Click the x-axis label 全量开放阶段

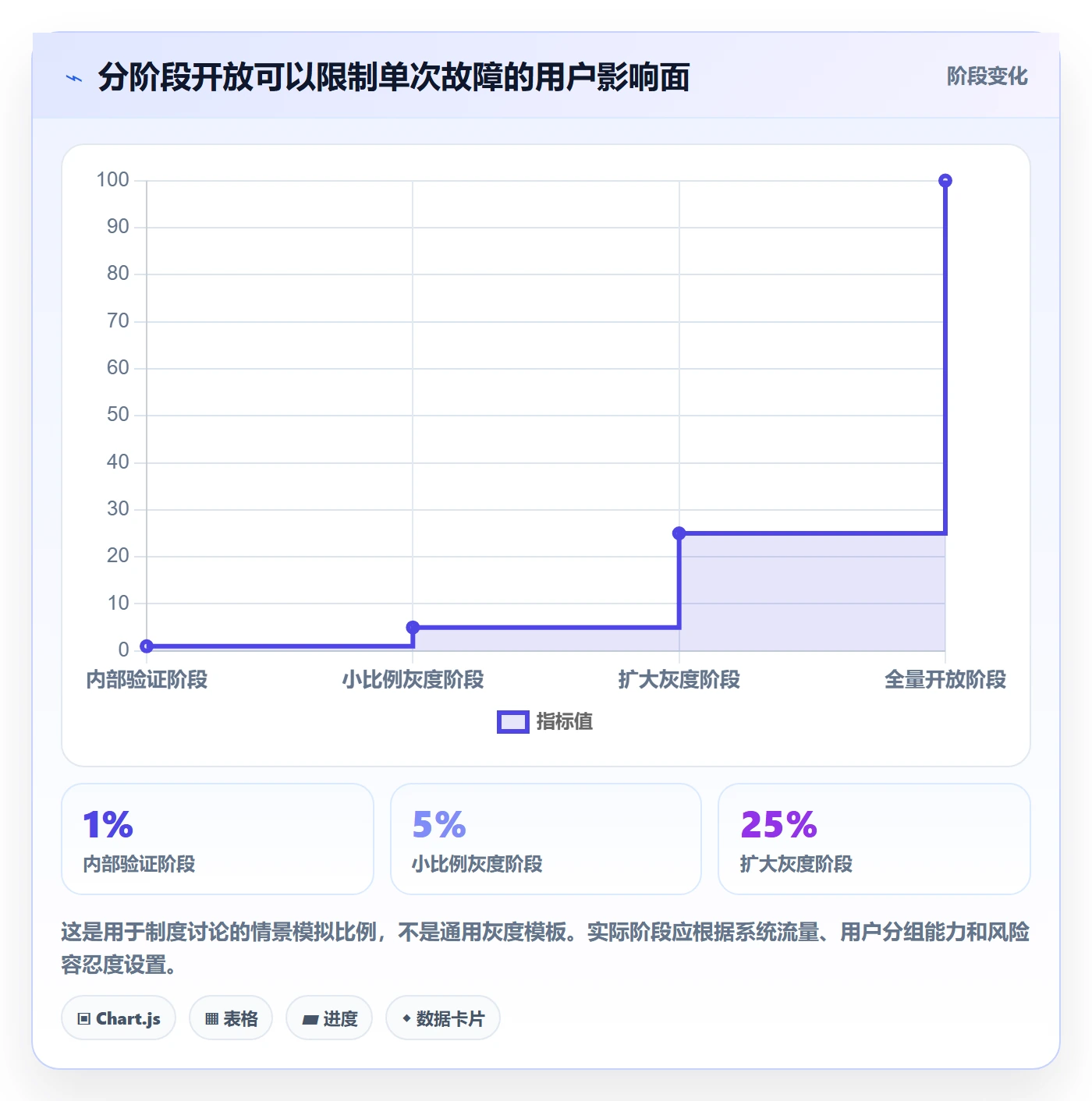pos(945,680)
